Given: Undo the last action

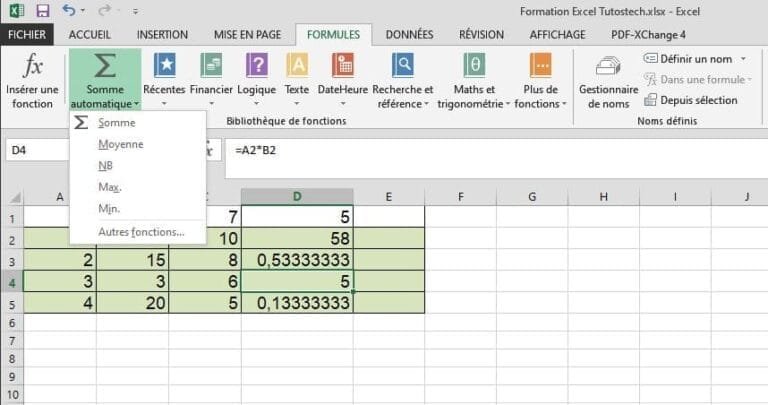Looking at the screenshot, I should coord(69,10).
